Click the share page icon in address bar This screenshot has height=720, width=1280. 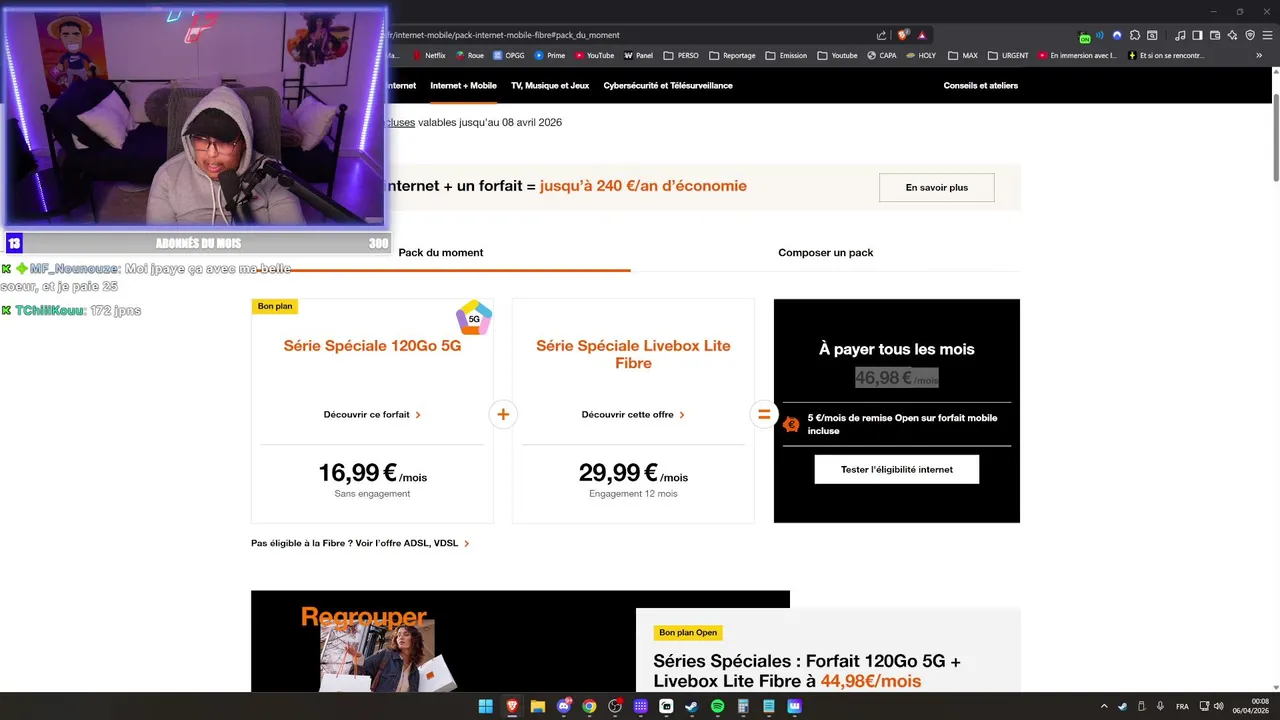[x=881, y=35]
